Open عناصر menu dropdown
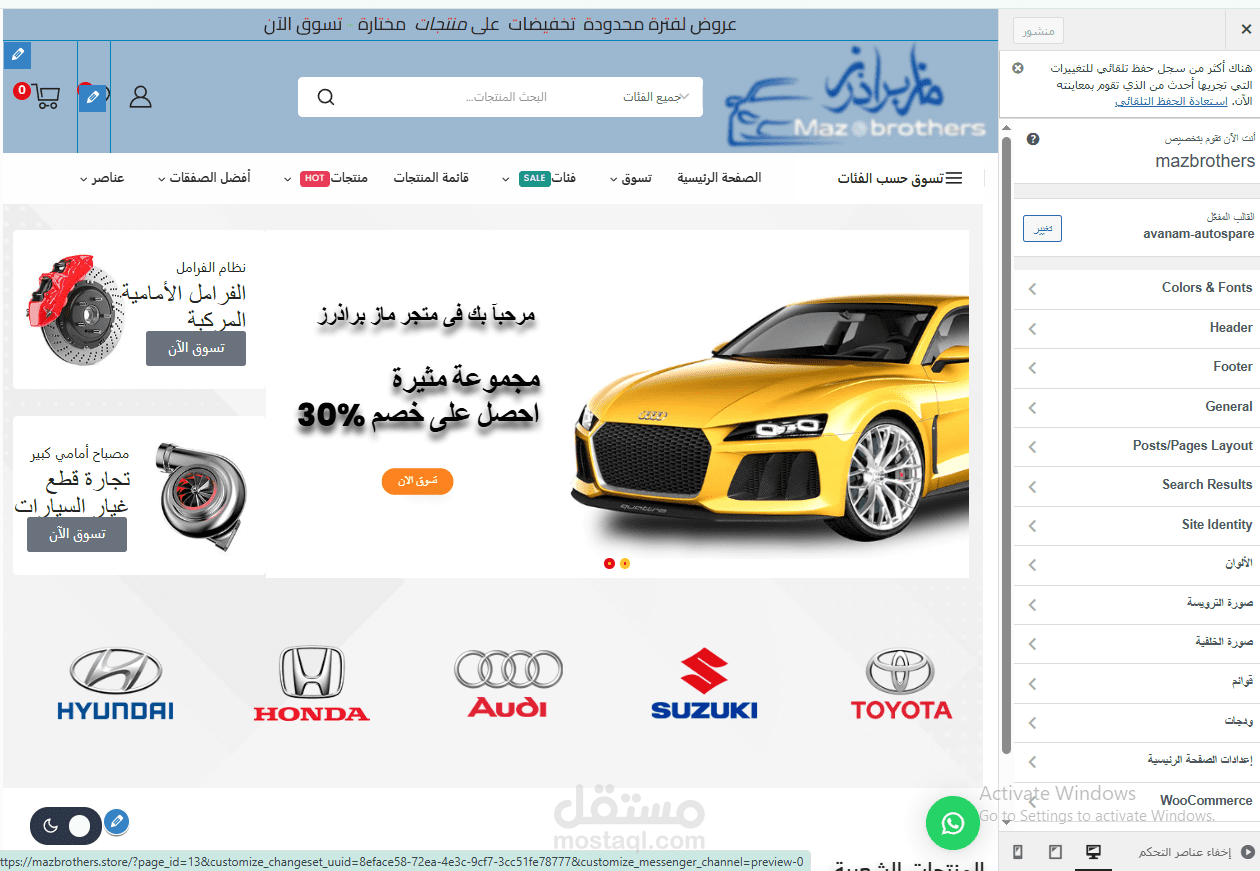Screen dimensions: 1260x871 (102, 178)
